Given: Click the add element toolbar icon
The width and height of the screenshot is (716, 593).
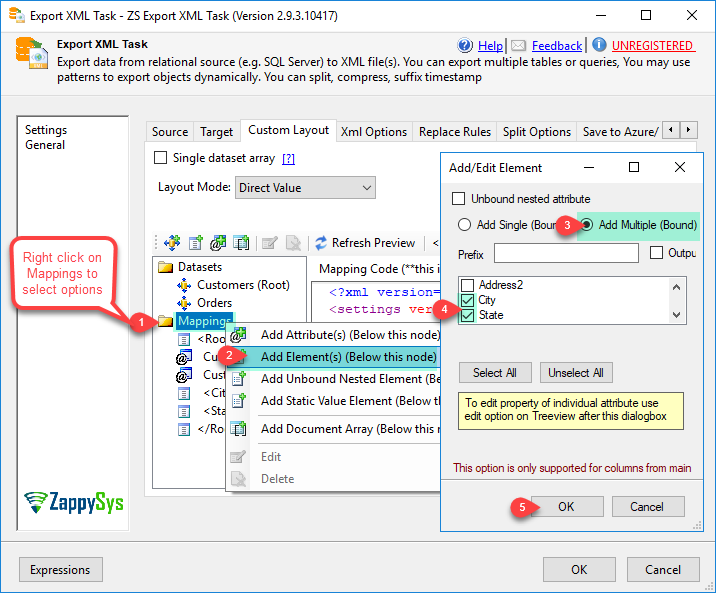Looking at the screenshot, I should tap(195, 242).
